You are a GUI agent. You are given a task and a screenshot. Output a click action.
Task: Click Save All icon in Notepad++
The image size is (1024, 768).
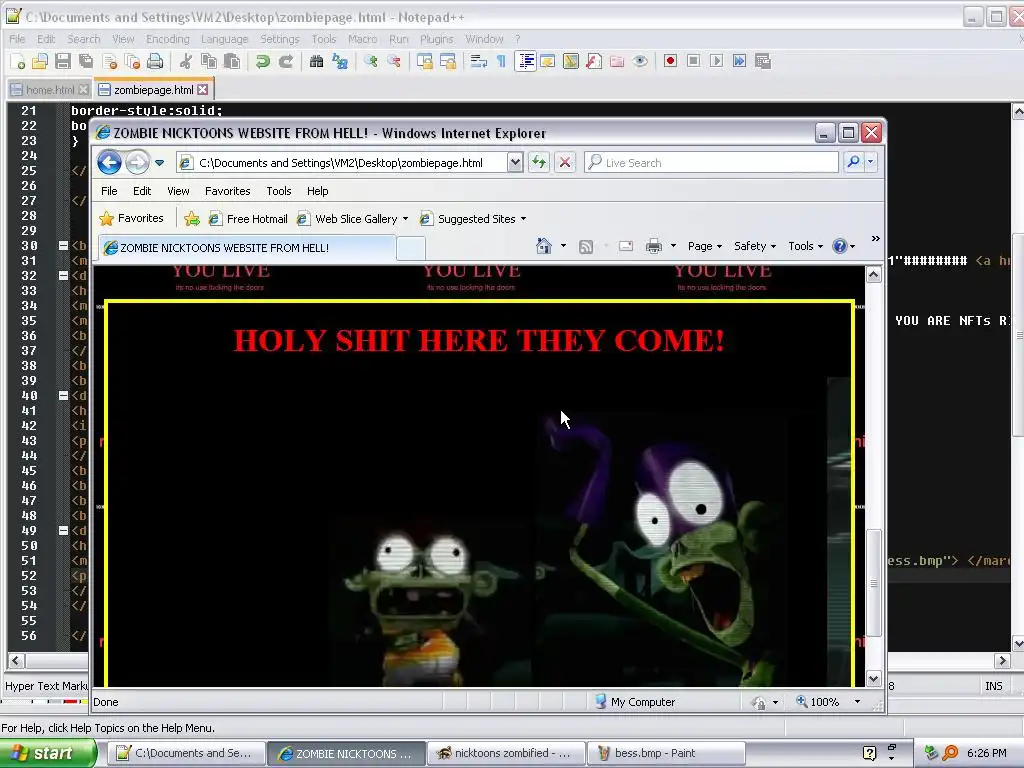click(x=86, y=61)
